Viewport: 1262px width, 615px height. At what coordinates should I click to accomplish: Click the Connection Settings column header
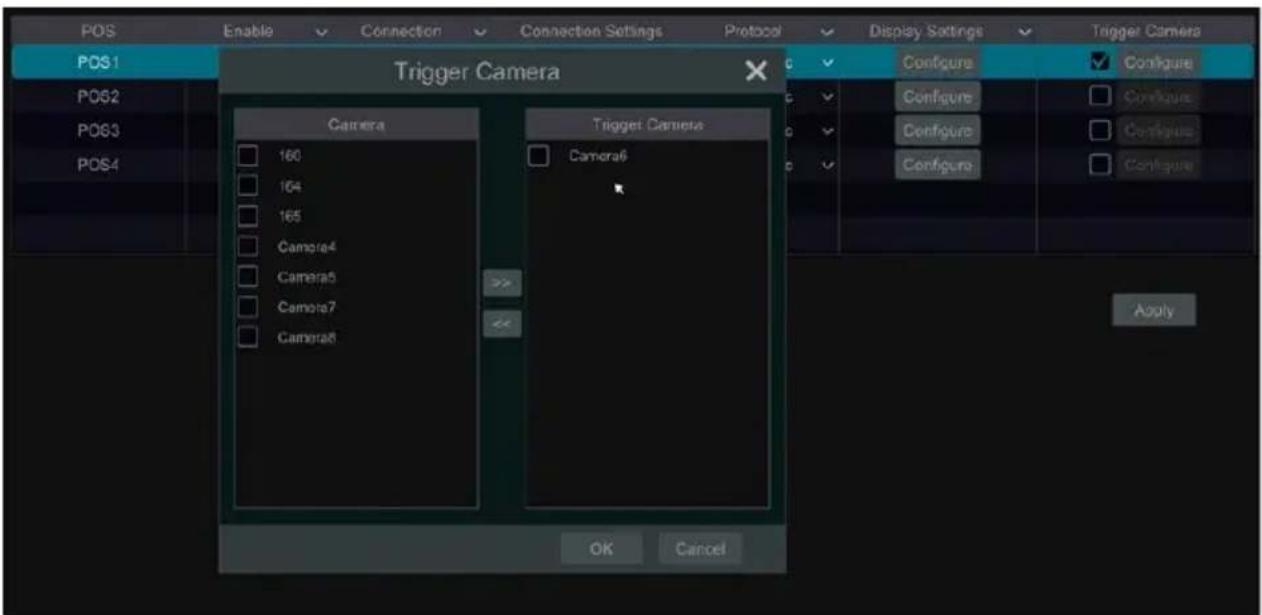coord(591,32)
